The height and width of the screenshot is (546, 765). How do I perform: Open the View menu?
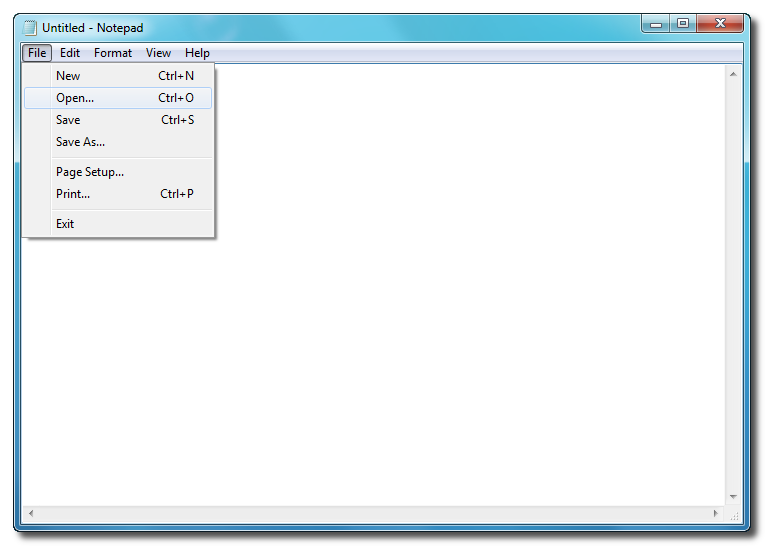point(158,53)
